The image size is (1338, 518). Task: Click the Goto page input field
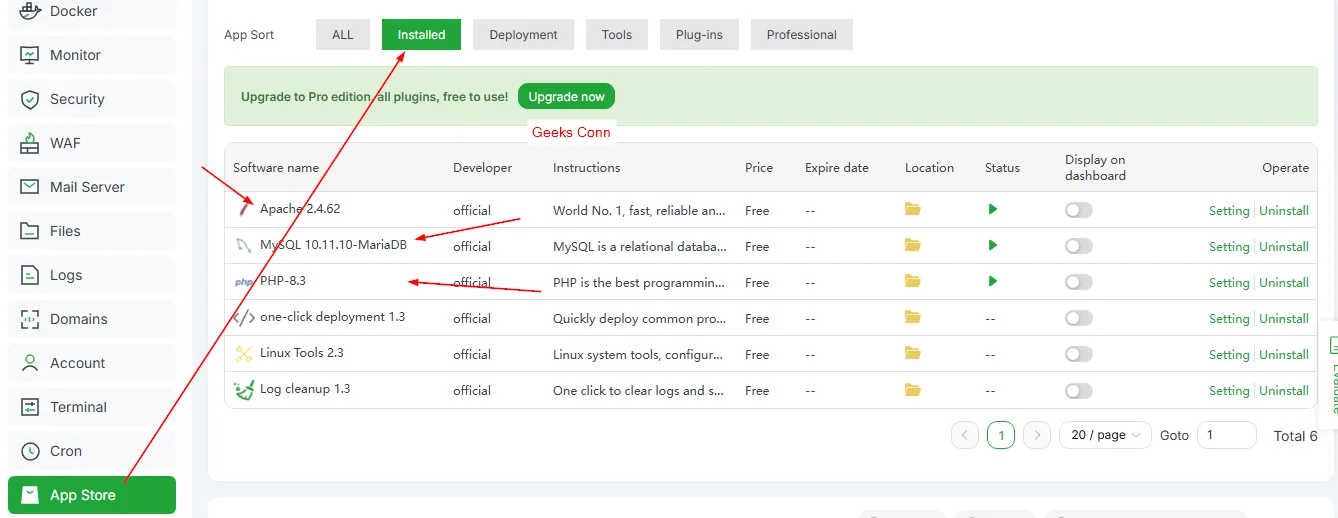pyautogui.click(x=1227, y=435)
